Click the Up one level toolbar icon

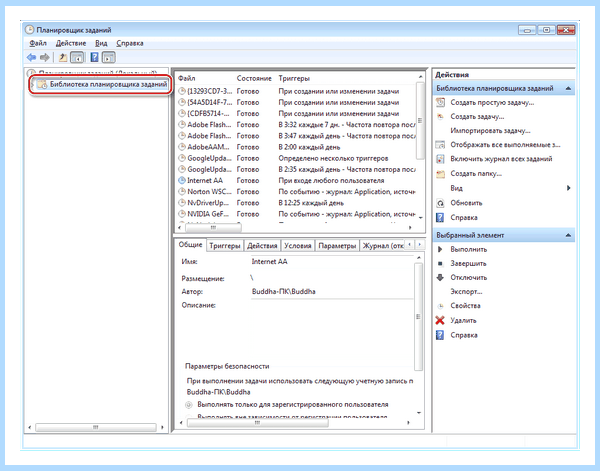63,58
